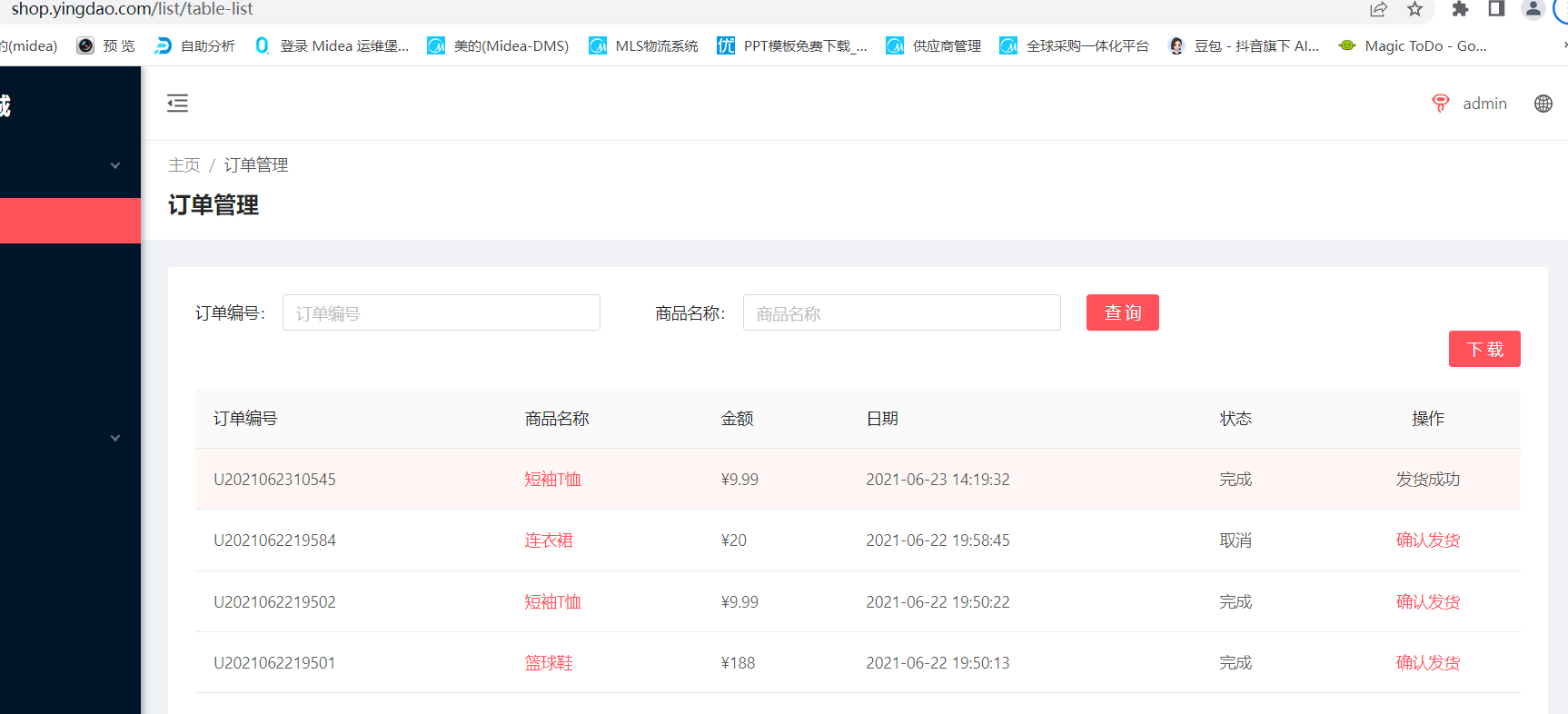Viewport: 1568px width, 714px height.
Task: Focus the 订单编号 input field
Action: (x=441, y=312)
